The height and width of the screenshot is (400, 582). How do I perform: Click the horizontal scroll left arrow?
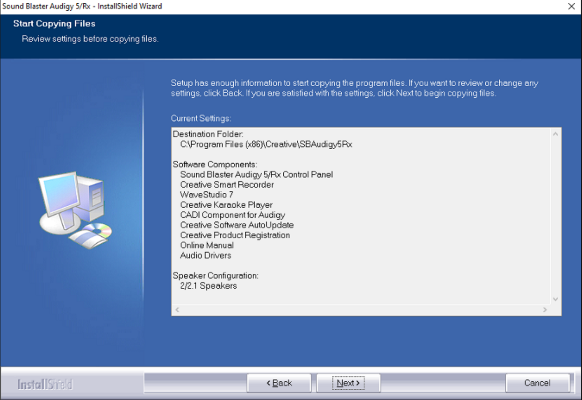(x=177, y=309)
